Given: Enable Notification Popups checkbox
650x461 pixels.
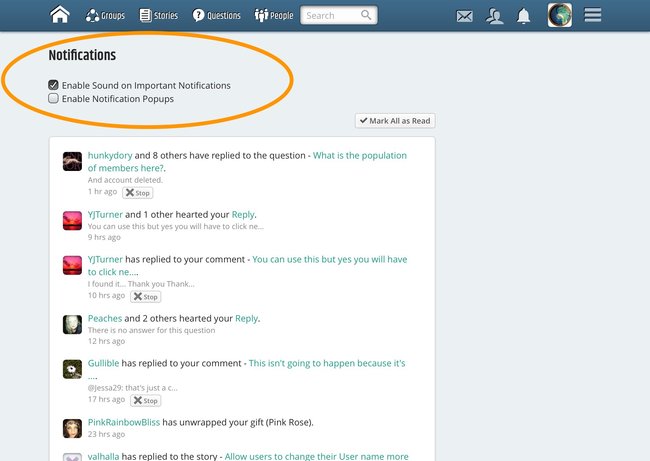Looking at the screenshot, I should click(x=54, y=99).
